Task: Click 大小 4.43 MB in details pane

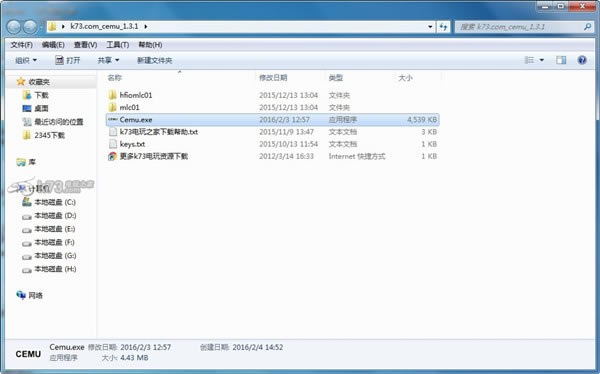Action: click(x=125, y=358)
